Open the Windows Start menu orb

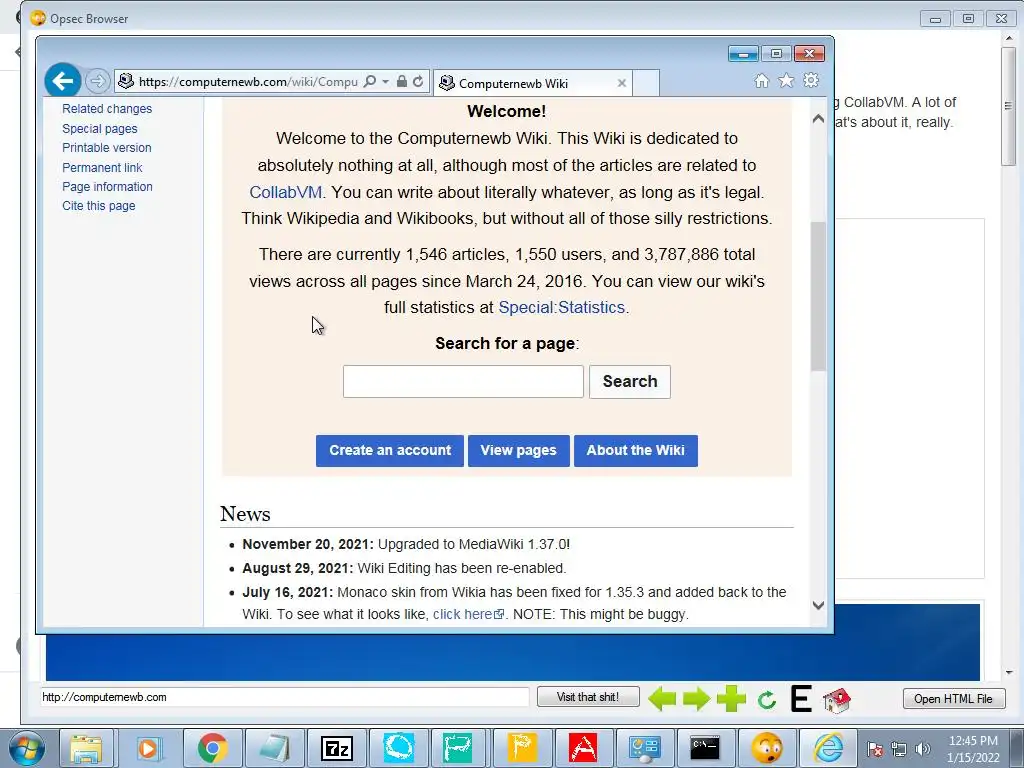26,748
